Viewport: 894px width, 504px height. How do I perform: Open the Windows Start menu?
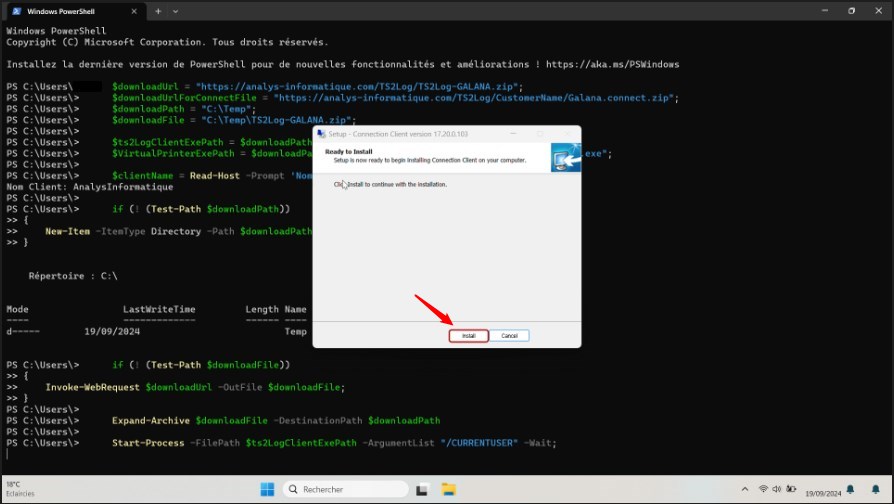point(268,489)
